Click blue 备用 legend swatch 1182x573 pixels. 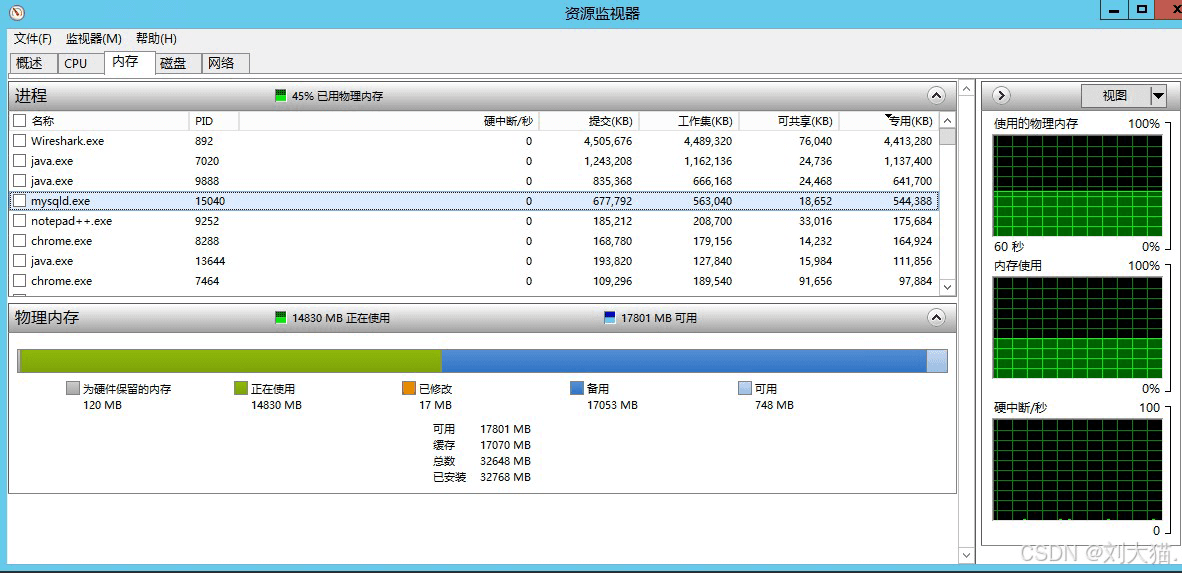point(577,388)
